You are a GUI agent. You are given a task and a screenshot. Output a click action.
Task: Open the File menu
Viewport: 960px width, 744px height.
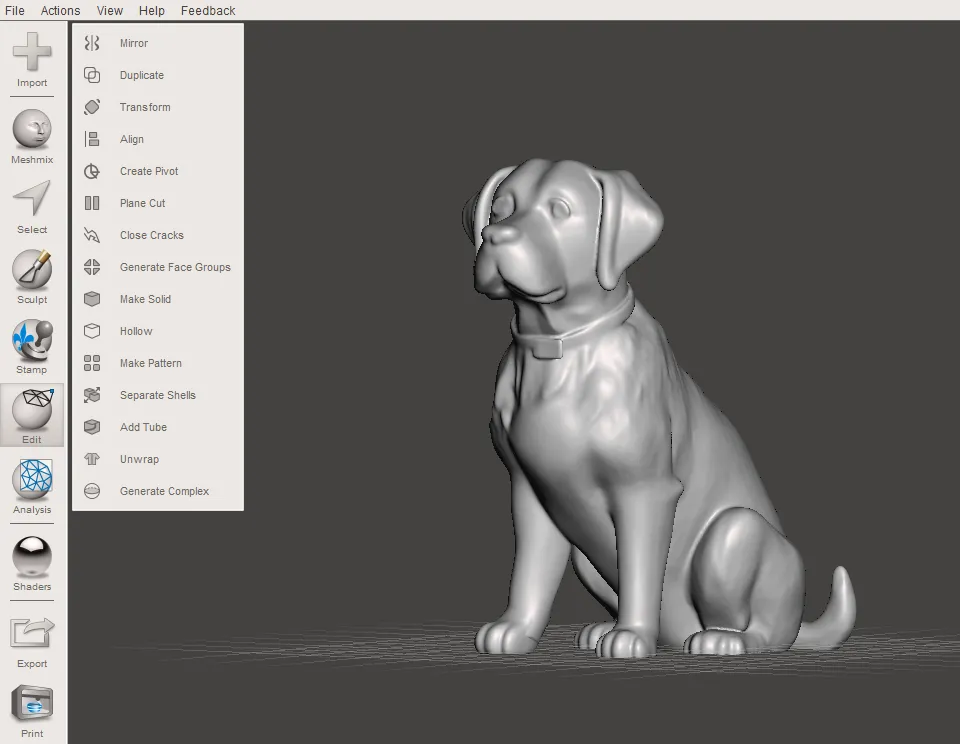pos(15,10)
